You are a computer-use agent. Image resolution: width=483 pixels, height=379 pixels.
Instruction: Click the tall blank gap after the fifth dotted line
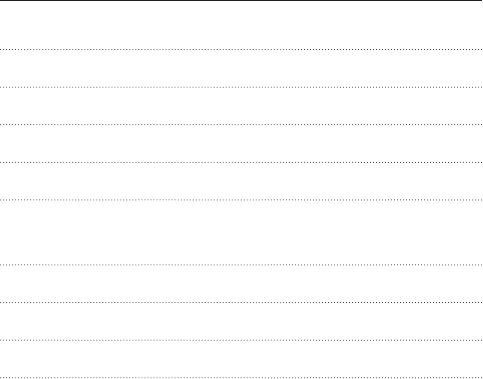click(x=241, y=233)
